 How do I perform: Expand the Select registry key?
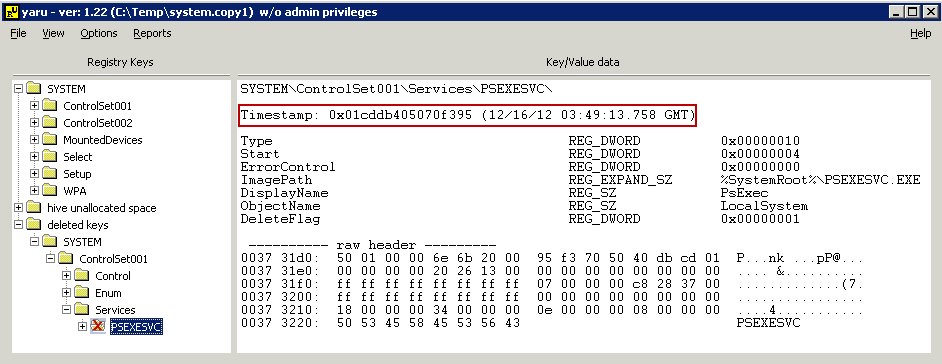coord(34,157)
